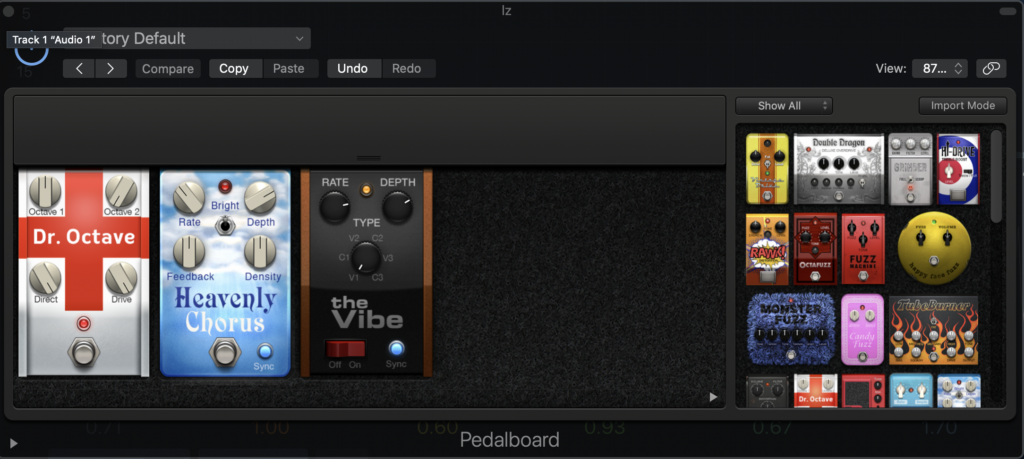Click the Copy button
1024x459 pixels.
tap(234, 69)
